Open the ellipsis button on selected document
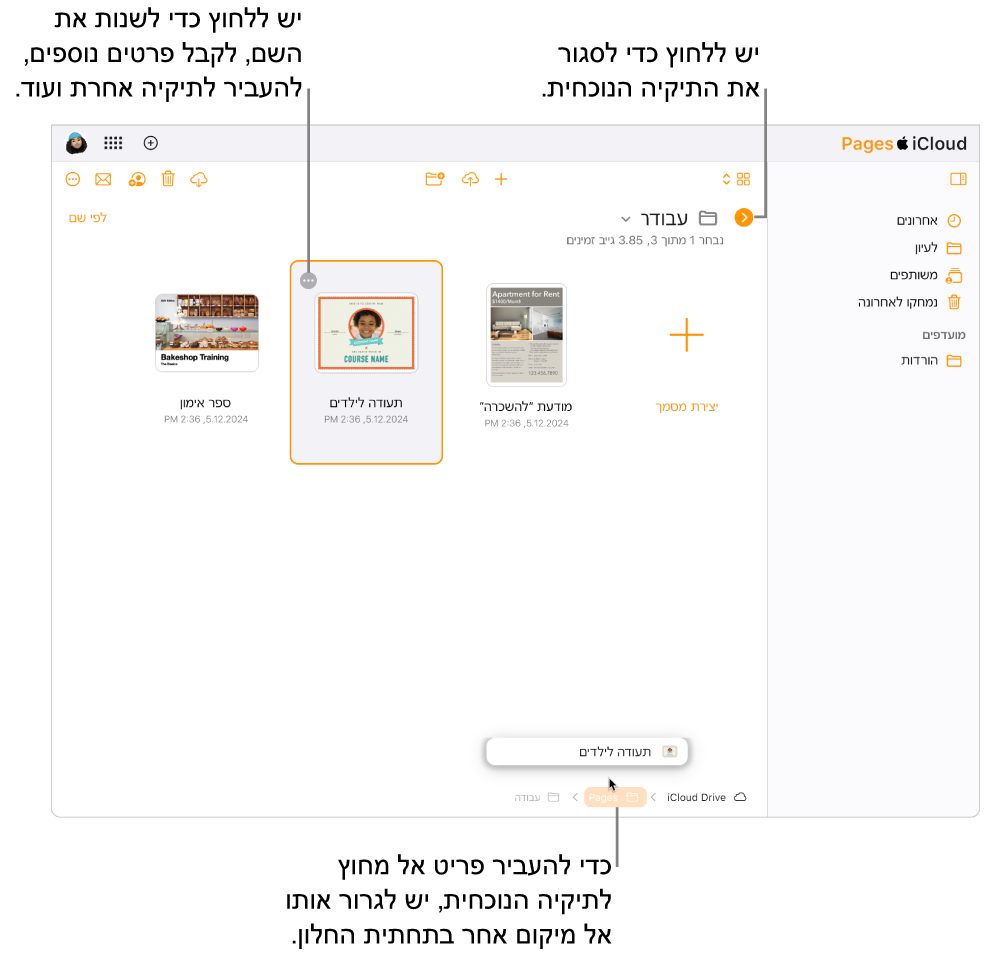 pos(308,280)
